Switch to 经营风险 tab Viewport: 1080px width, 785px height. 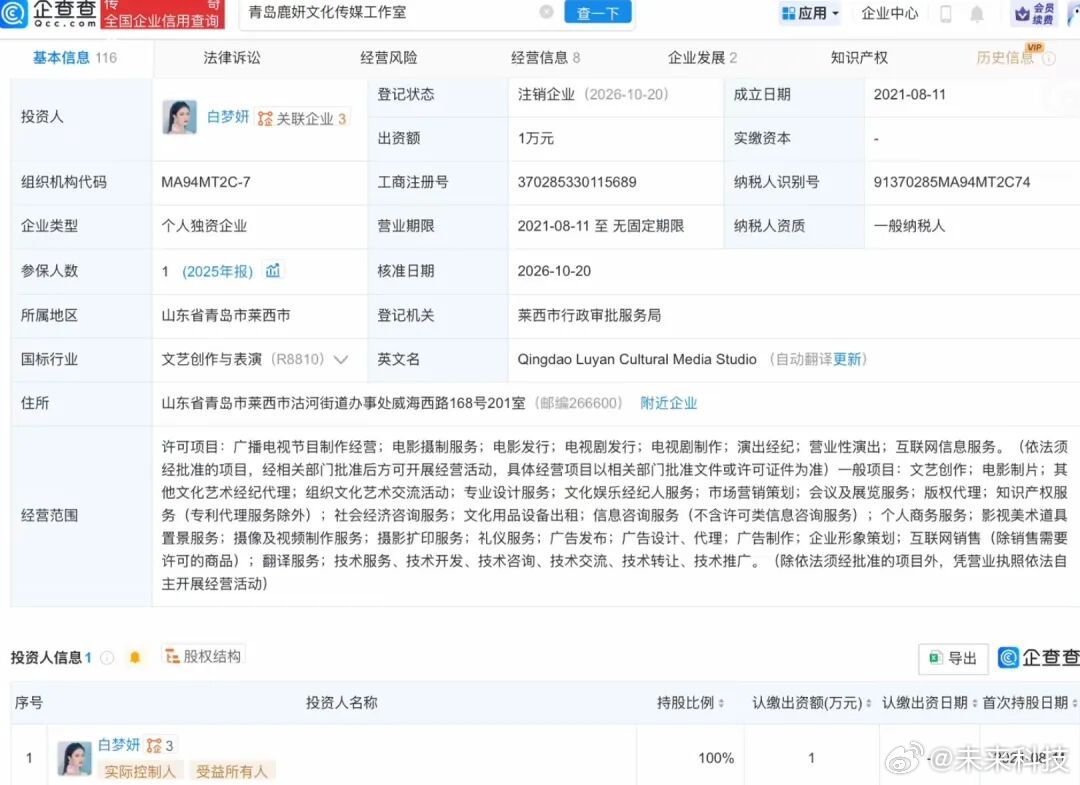[x=388, y=58]
